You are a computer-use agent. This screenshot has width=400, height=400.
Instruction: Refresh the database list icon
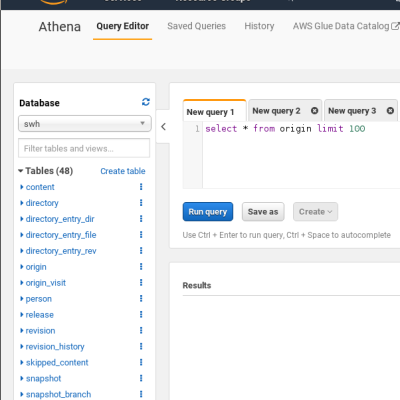146,102
